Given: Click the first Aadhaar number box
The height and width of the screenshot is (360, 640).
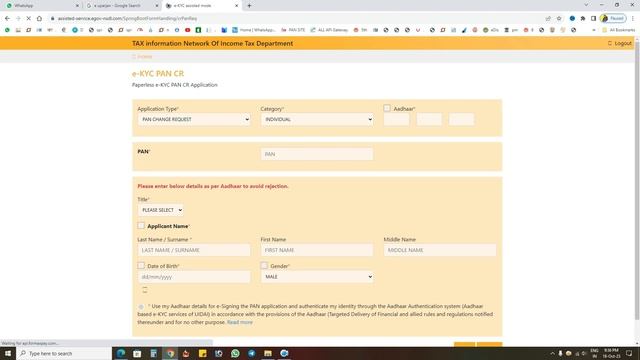Looking at the screenshot, I should pyautogui.click(x=396, y=119).
